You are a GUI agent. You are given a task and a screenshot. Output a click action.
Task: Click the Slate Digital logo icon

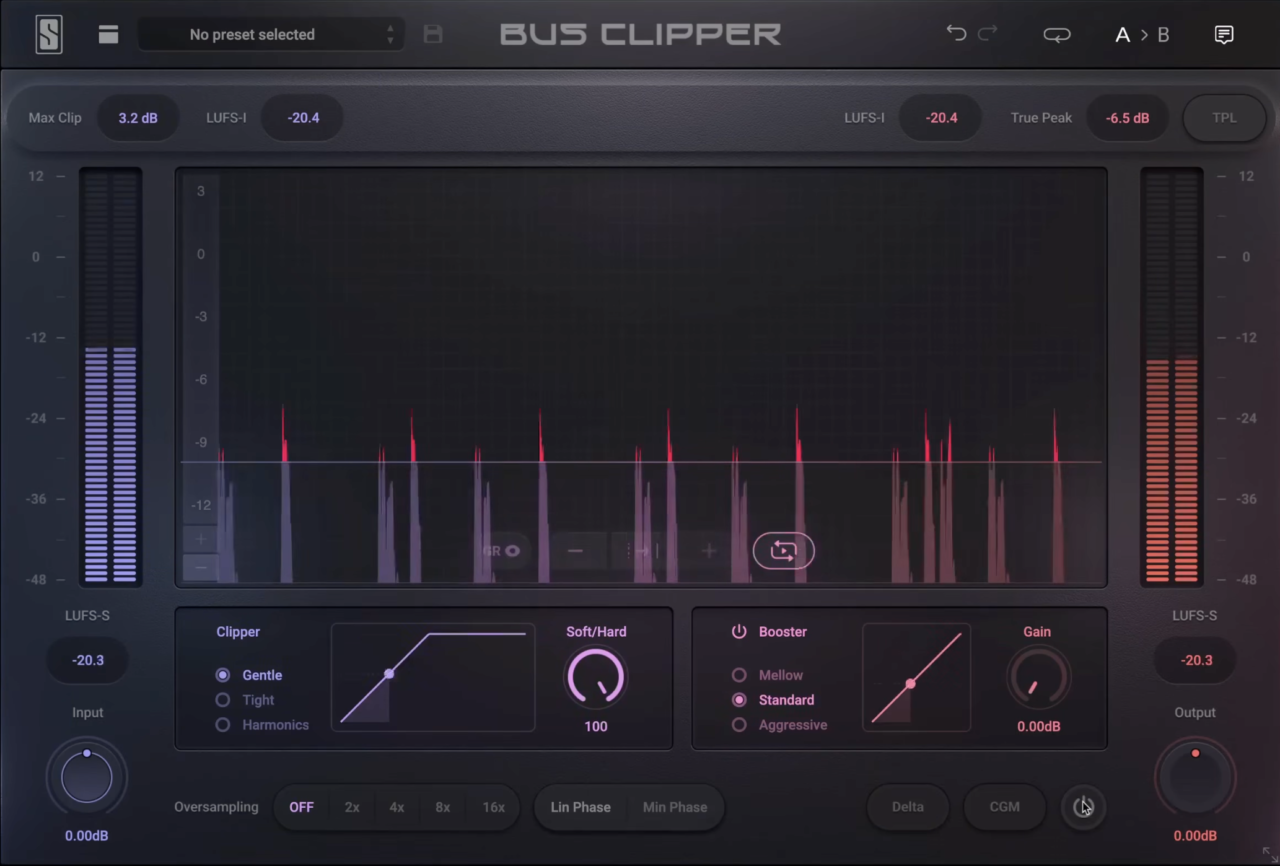coord(49,34)
